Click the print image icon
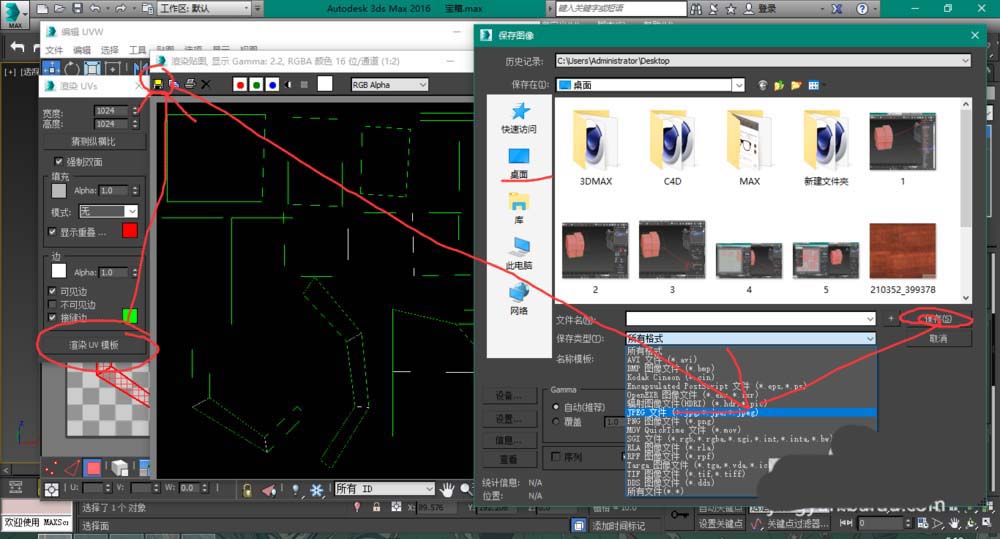The width and height of the screenshot is (1000, 539). pyautogui.click(x=190, y=84)
